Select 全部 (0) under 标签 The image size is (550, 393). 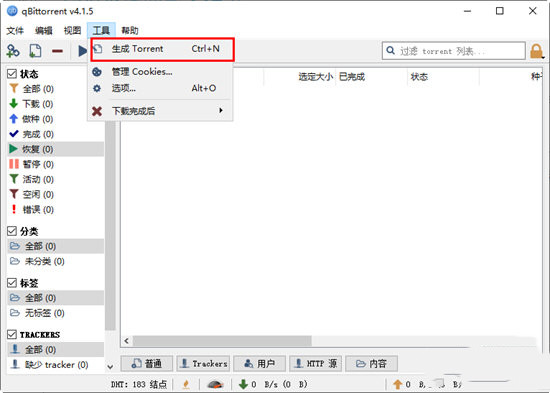click(x=55, y=298)
